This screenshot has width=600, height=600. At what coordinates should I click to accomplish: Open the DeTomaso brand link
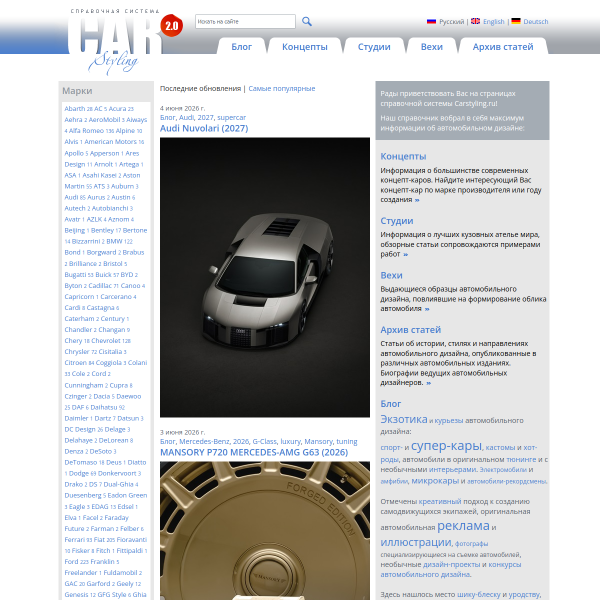(81, 463)
